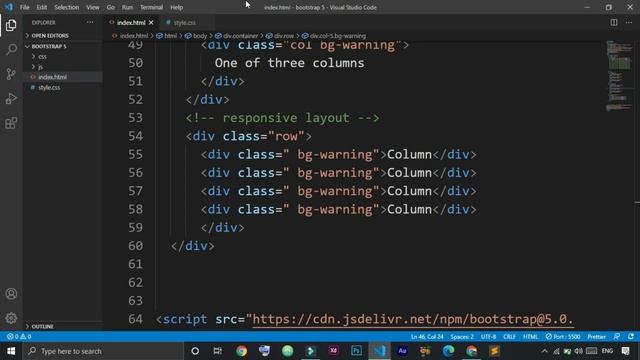Click the split editor right icon
The width and height of the screenshot is (640, 360).
click(x=613, y=22)
